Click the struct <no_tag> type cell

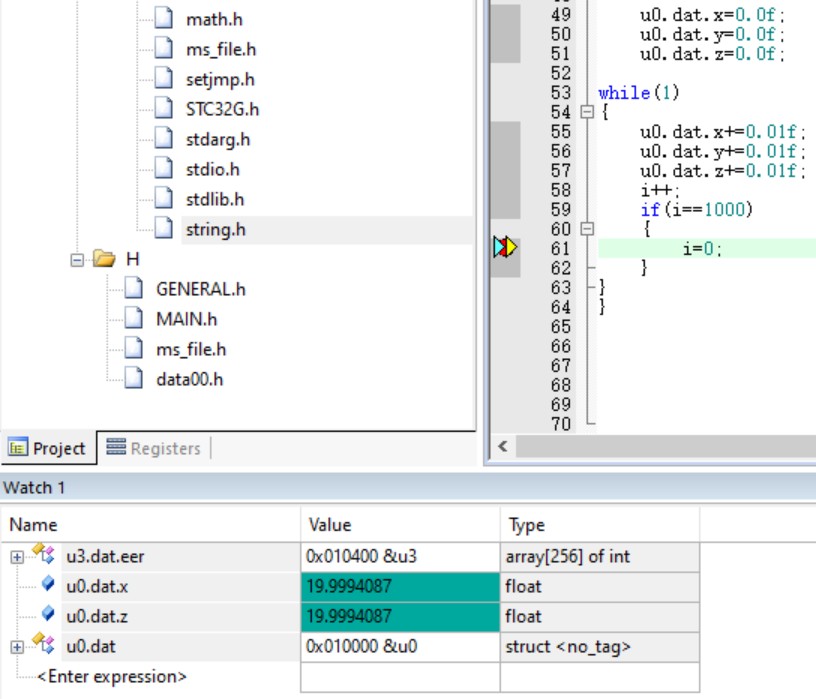pos(600,646)
